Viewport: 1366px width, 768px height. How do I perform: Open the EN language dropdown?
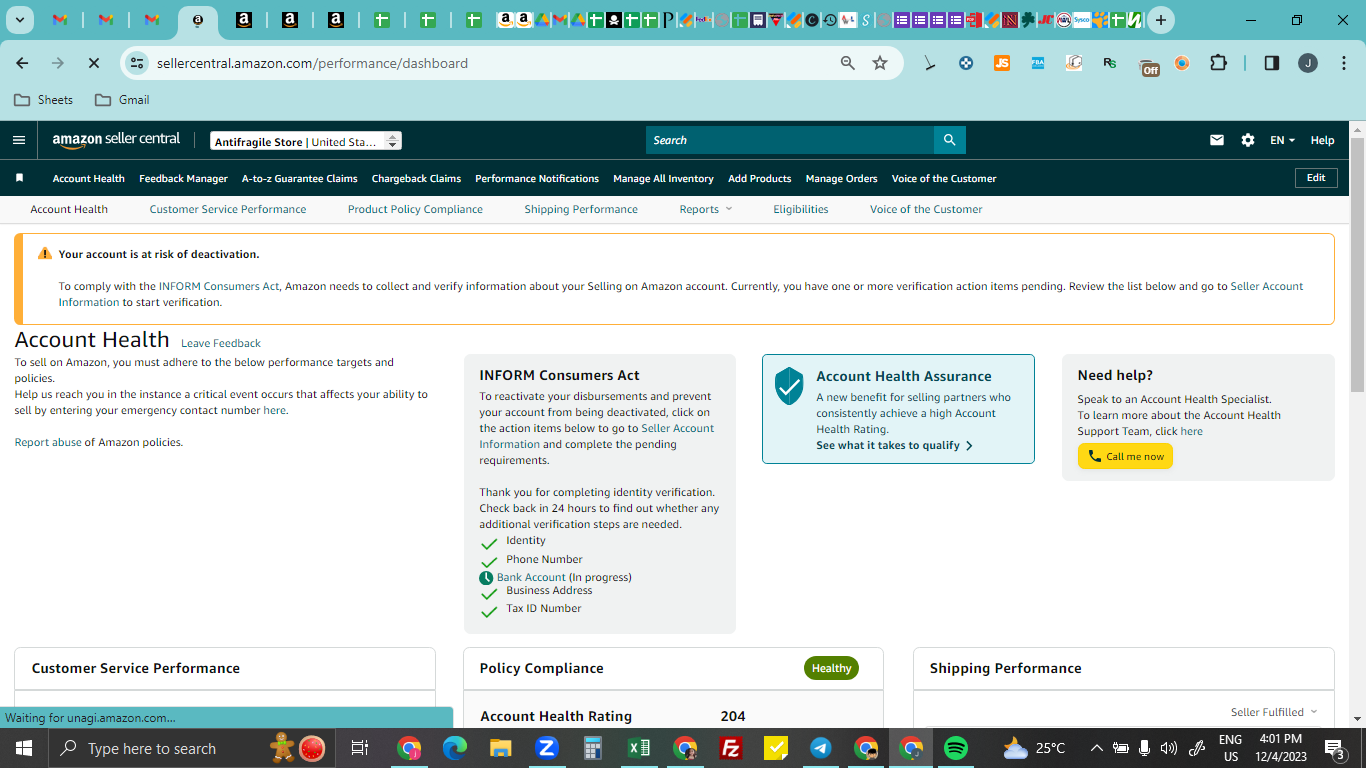pyautogui.click(x=1282, y=140)
